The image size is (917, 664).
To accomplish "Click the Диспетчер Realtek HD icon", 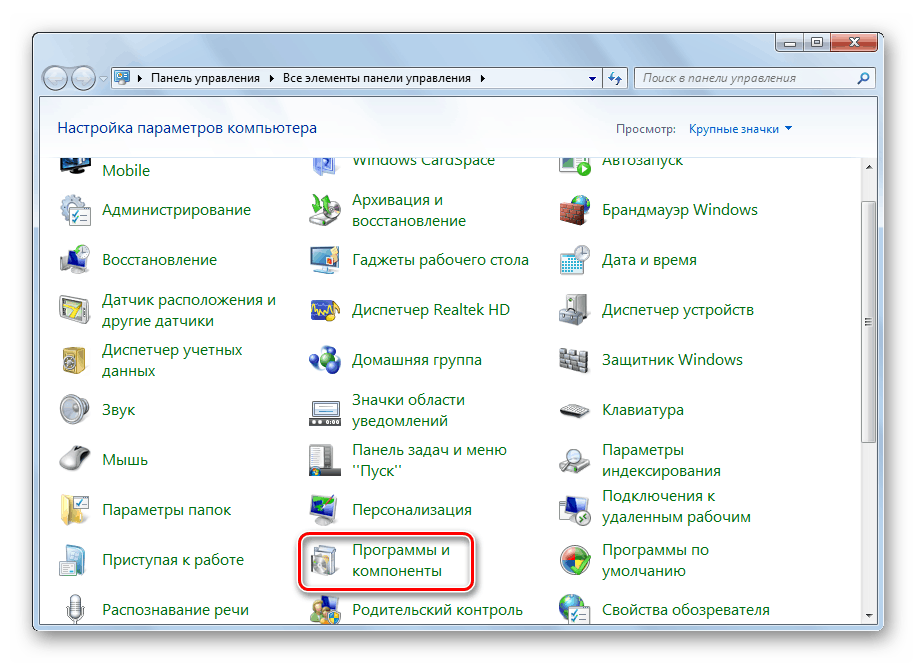I will coord(325,310).
